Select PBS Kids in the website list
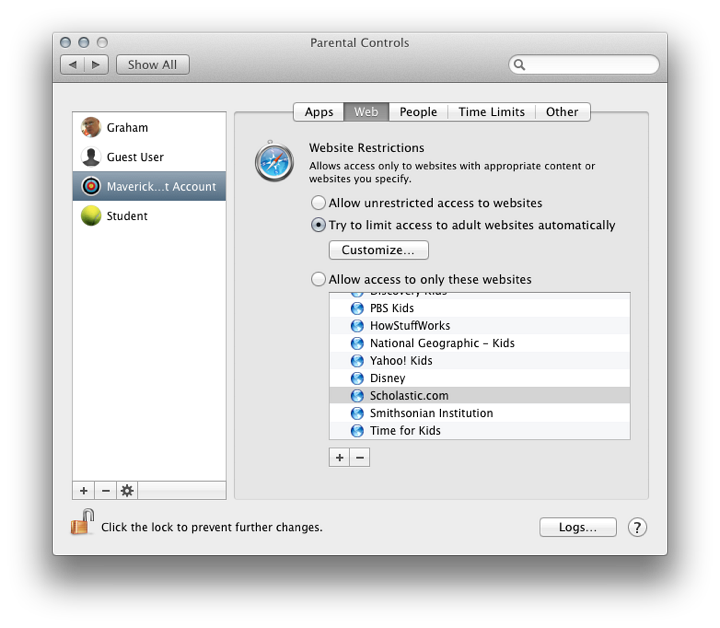 coord(480,308)
